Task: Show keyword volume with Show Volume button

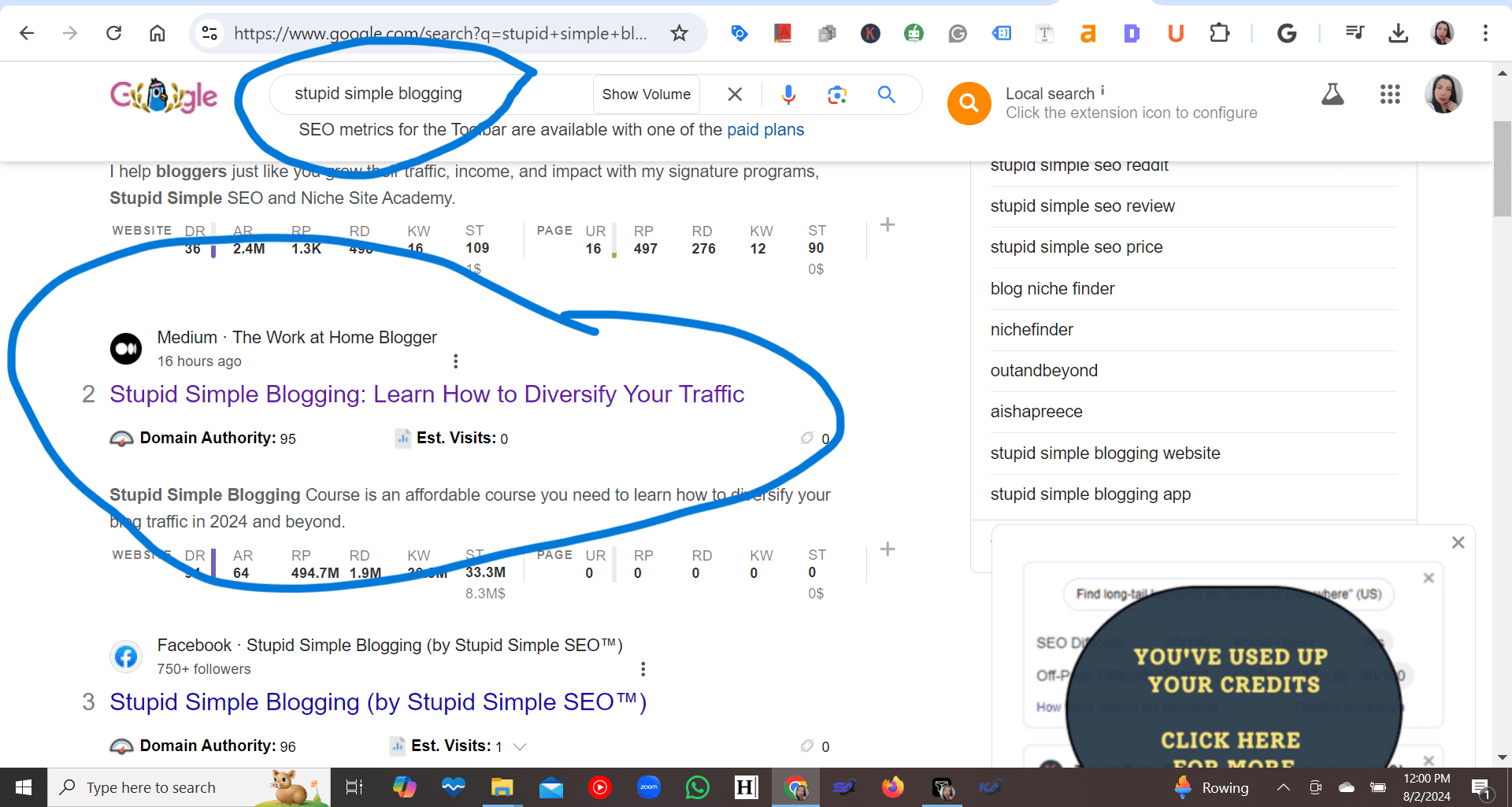Action: click(646, 94)
